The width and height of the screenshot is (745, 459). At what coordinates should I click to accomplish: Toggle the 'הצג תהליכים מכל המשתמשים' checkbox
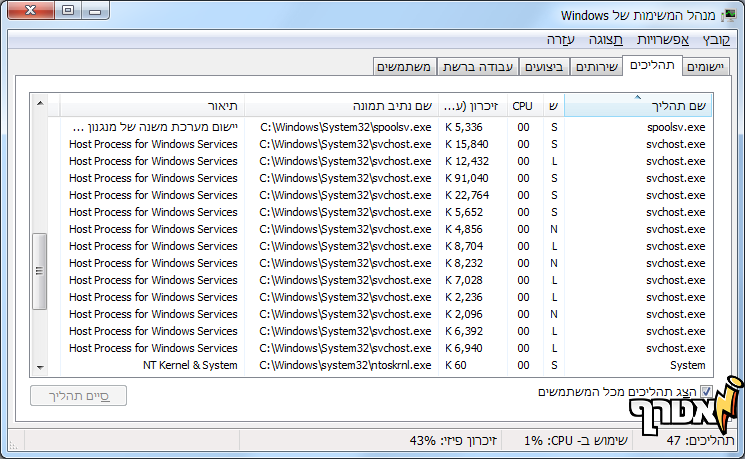pos(706,391)
